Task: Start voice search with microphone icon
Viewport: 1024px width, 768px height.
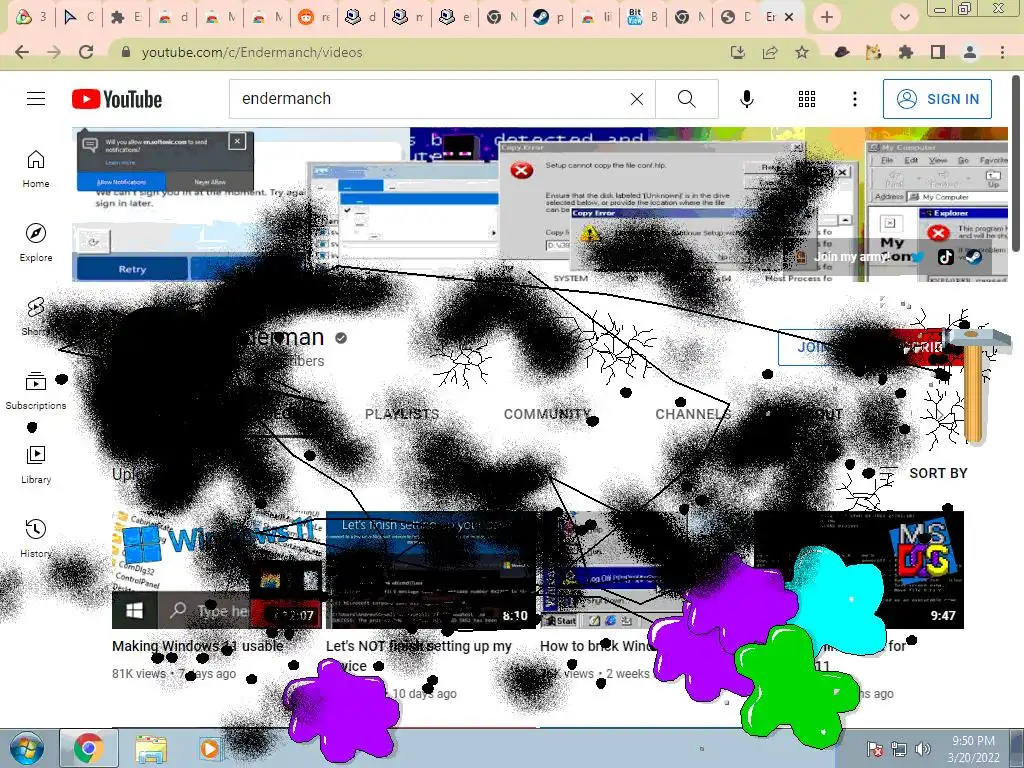Action: coord(746,99)
